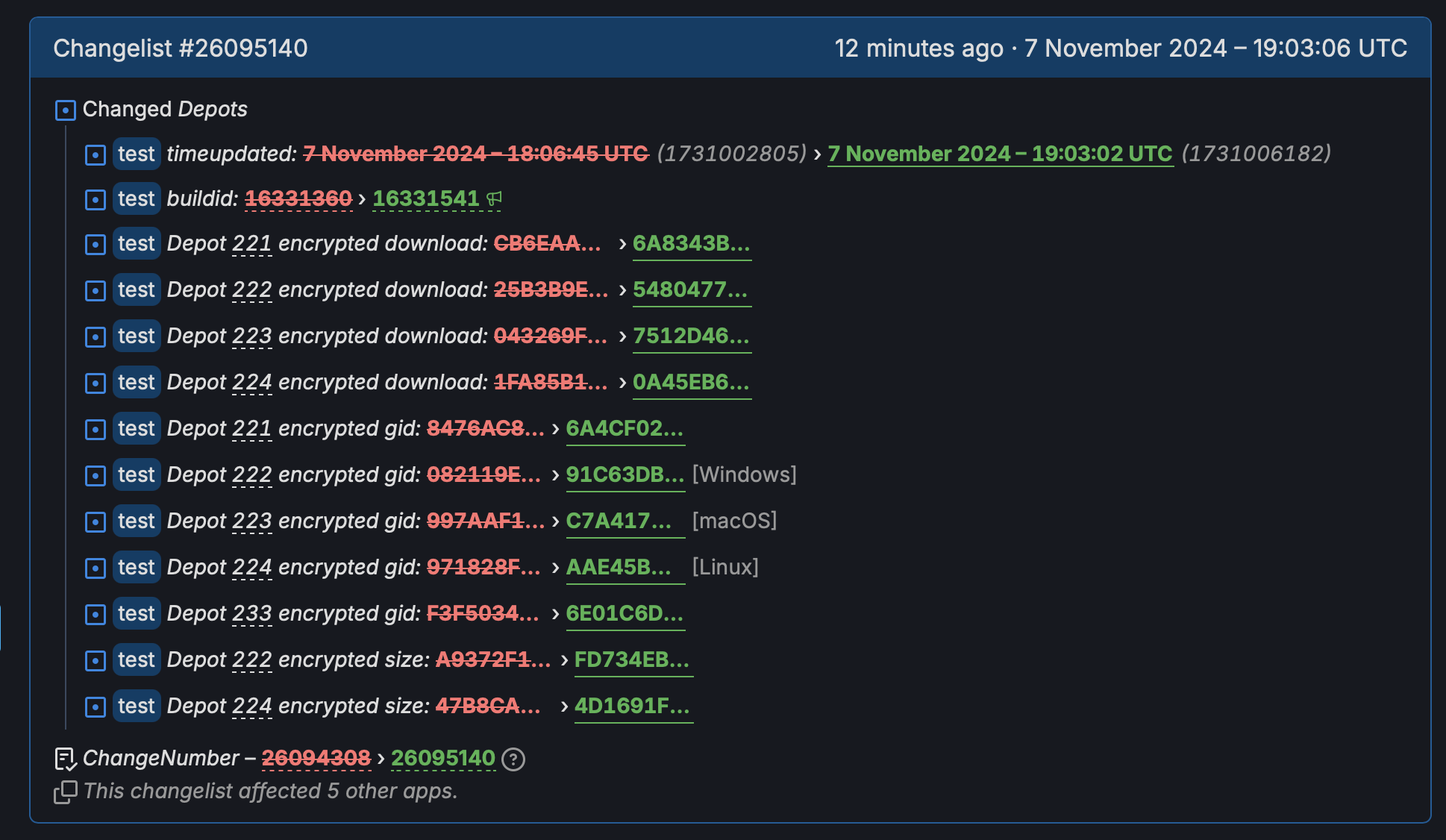
Task: Click the '12 minutes ago' timestamp
Action: click(x=917, y=48)
